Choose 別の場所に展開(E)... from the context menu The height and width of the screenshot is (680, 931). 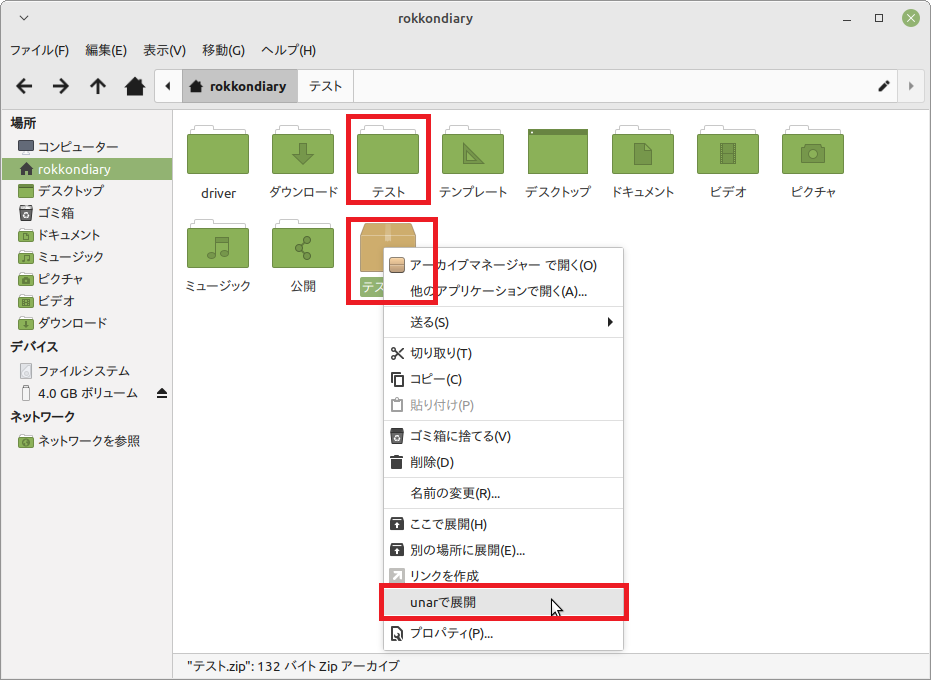click(504, 551)
